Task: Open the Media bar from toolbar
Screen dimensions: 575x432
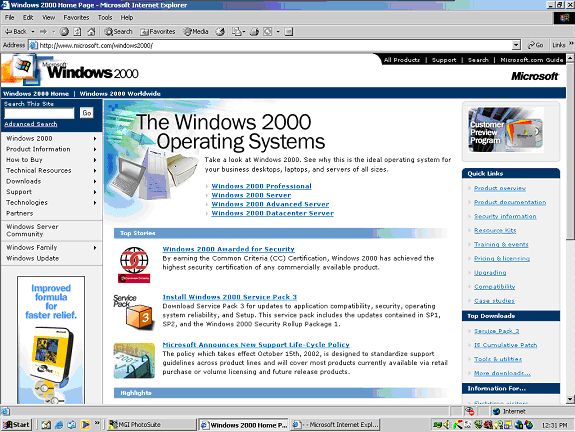Action: click(x=196, y=32)
